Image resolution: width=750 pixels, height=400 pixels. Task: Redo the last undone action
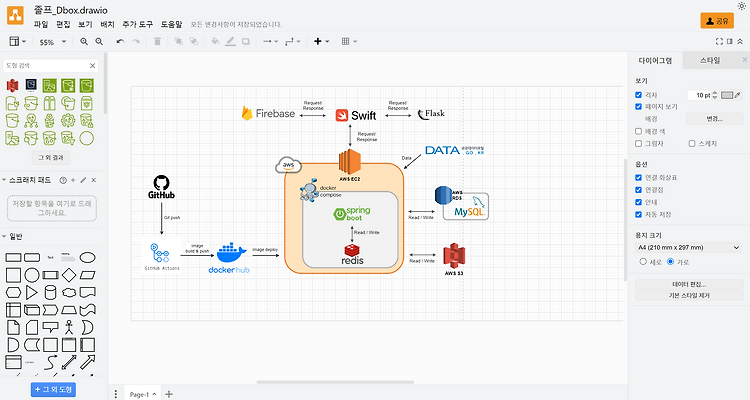click(x=136, y=42)
